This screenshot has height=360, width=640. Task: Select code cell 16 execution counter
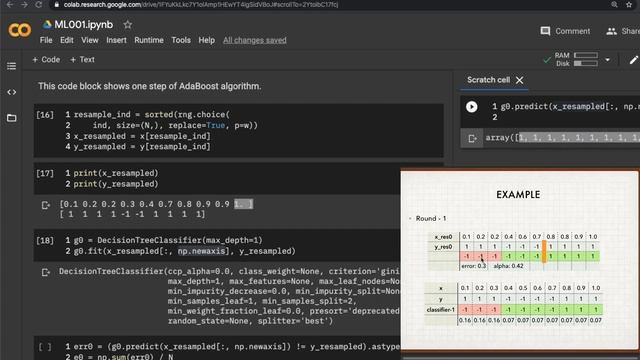[x=45, y=115]
